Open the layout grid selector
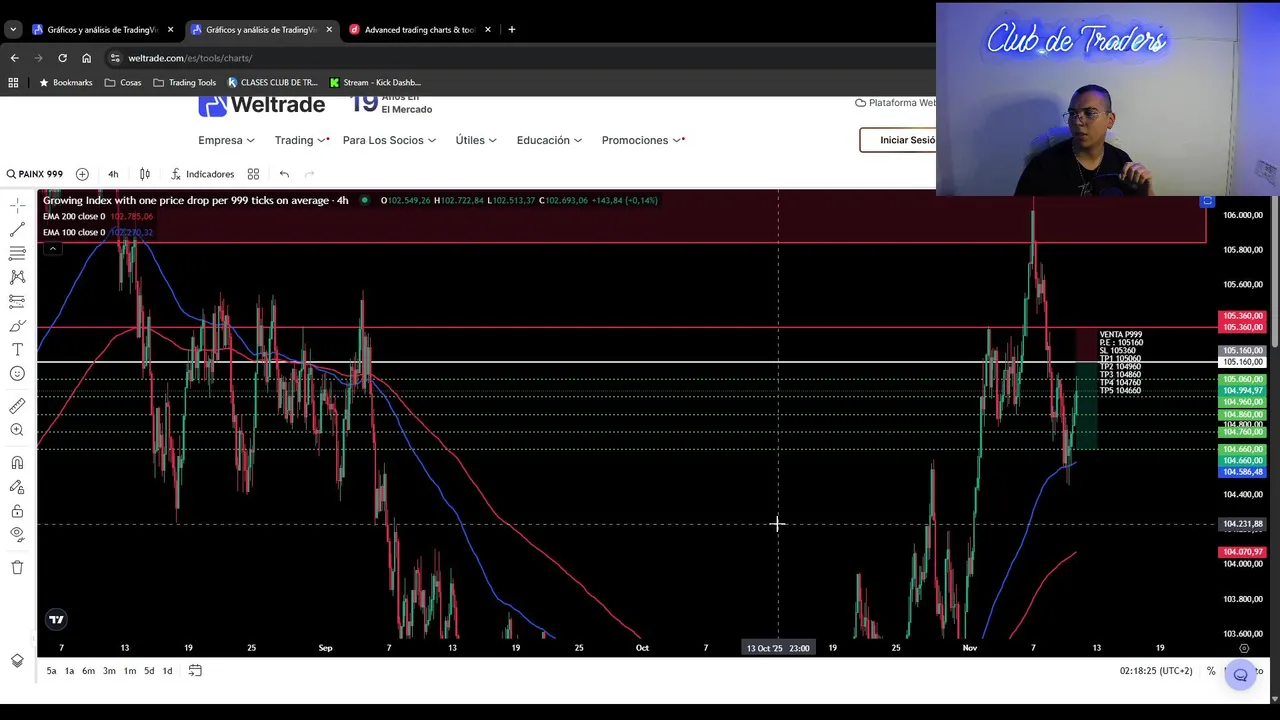This screenshot has height=720, width=1280. coord(253,174)
